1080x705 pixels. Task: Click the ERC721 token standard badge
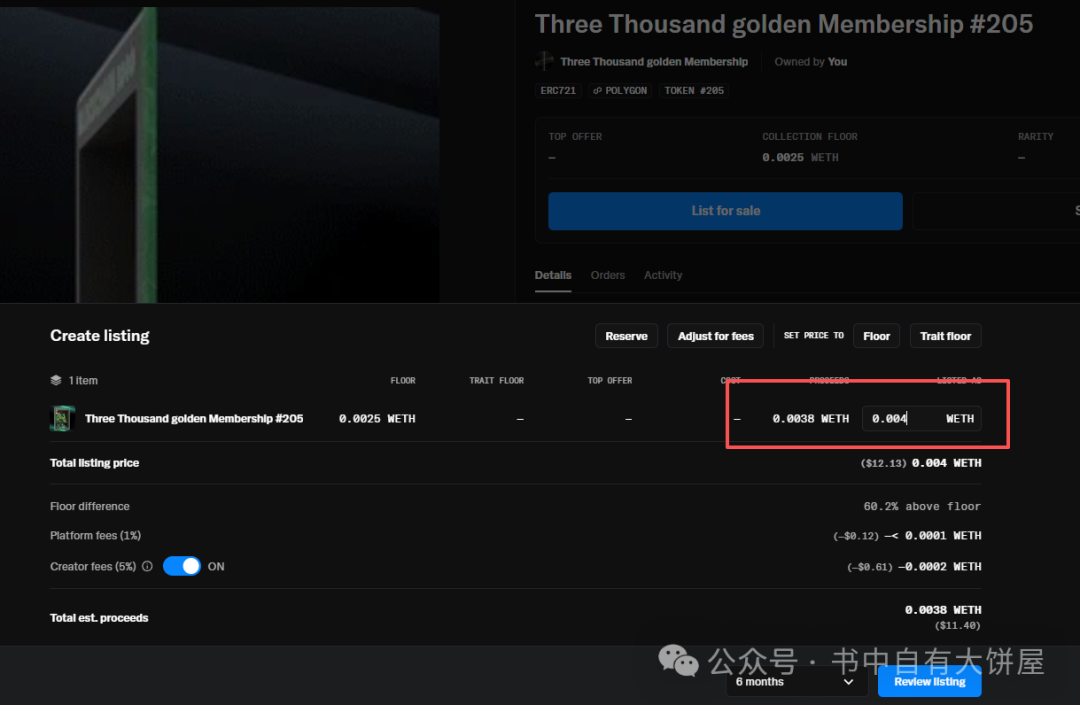pyautogui.click(x=558, y=90)
